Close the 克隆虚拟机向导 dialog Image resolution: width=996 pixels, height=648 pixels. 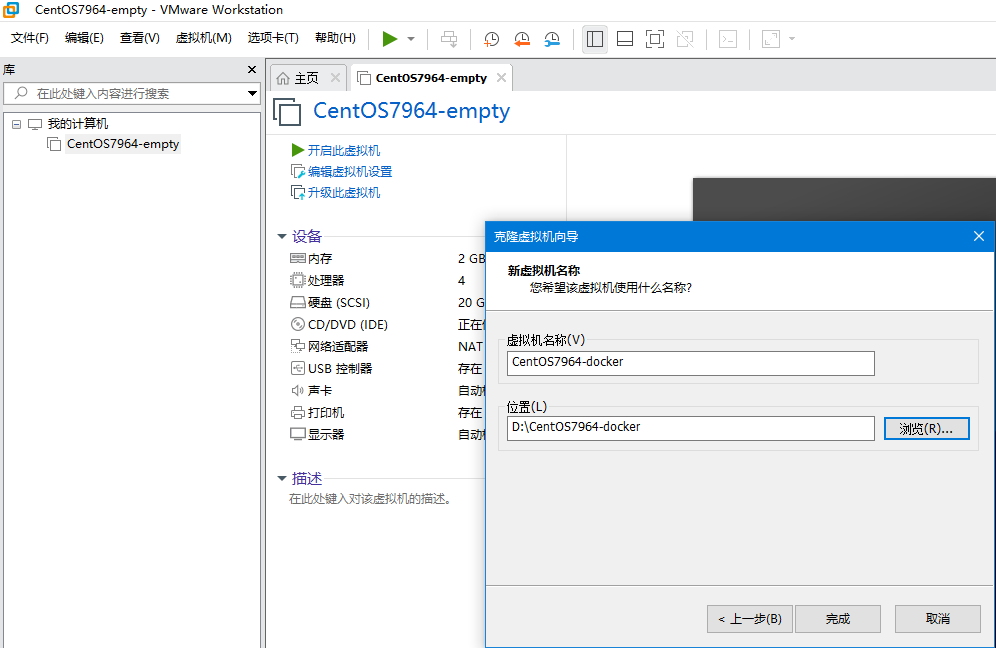click(979, 236)
